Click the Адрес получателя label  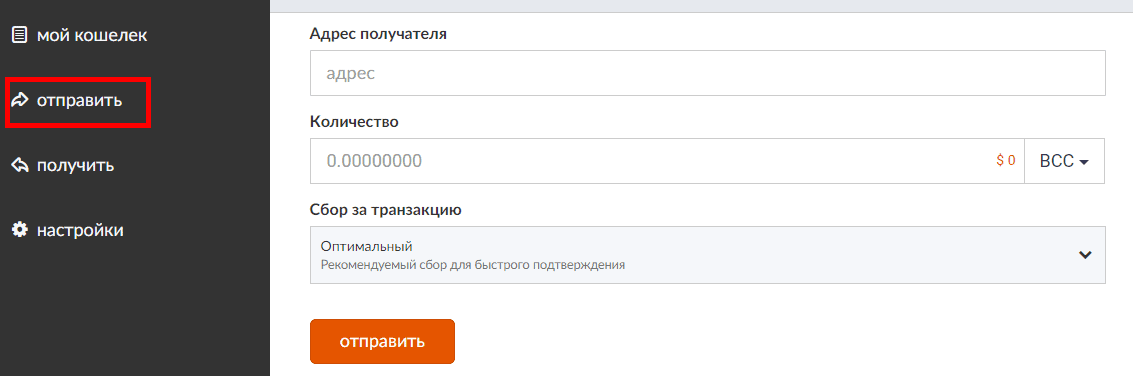point(378,33)
